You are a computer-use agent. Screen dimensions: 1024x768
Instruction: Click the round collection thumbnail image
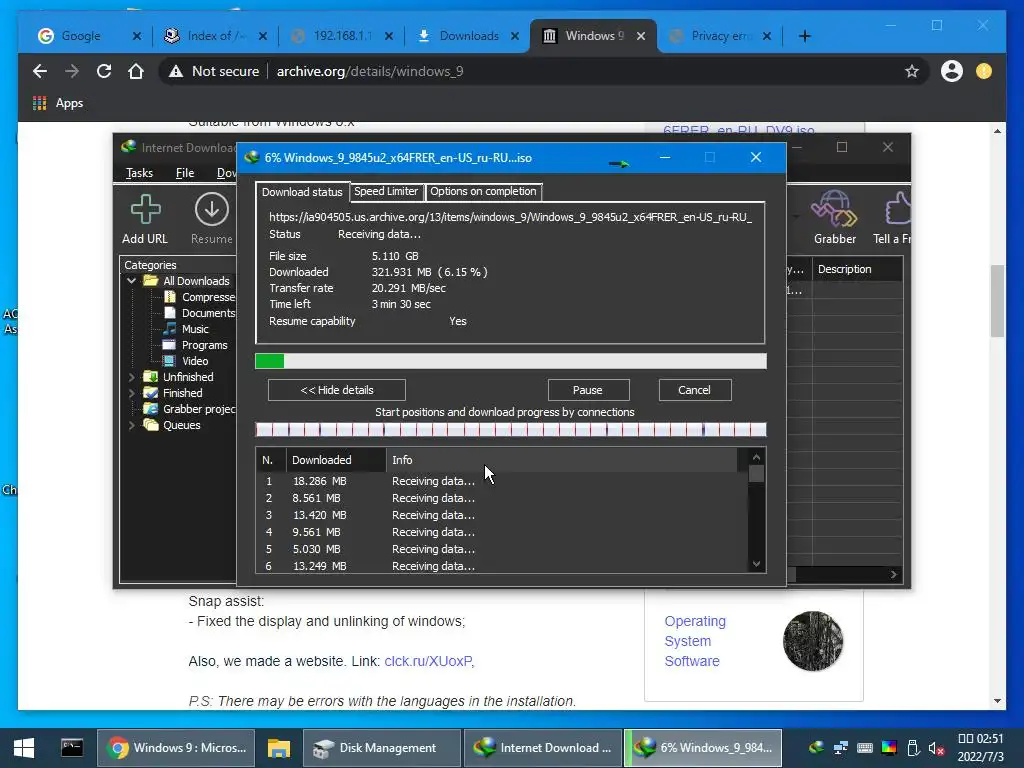point(813,641)
